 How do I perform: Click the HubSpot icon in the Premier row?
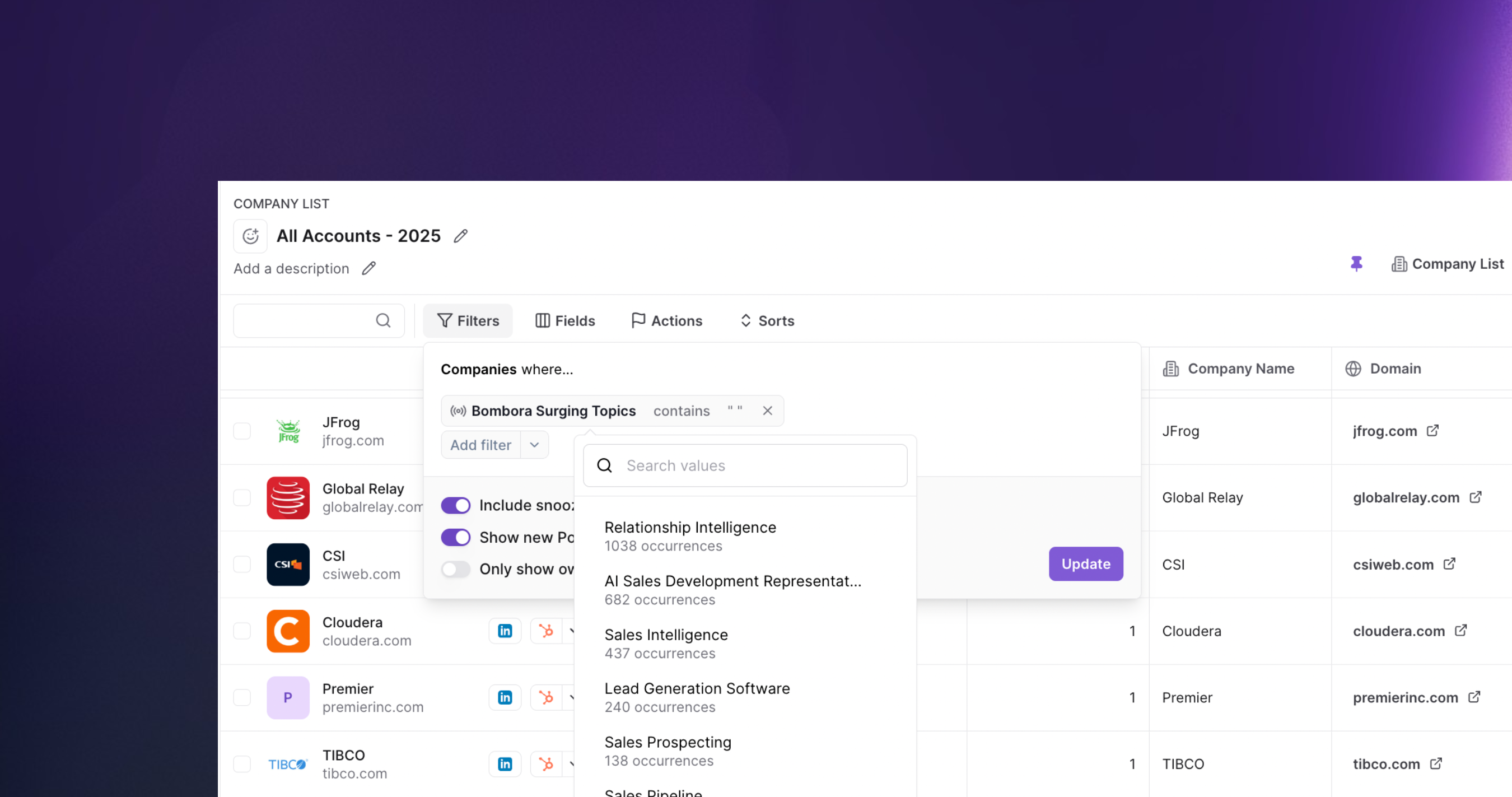pyautogui.click(x=546, y=697)
